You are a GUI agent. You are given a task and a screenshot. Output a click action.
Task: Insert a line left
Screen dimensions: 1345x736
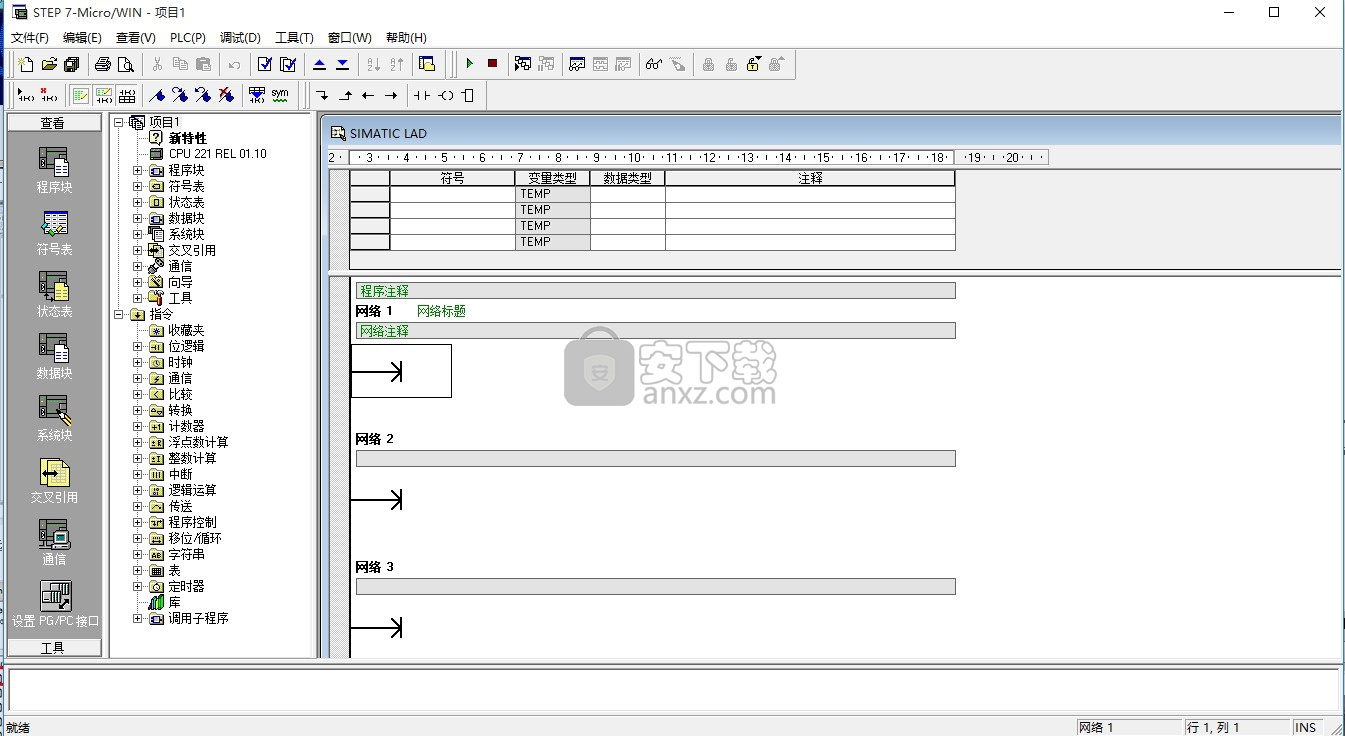[368, 95]
